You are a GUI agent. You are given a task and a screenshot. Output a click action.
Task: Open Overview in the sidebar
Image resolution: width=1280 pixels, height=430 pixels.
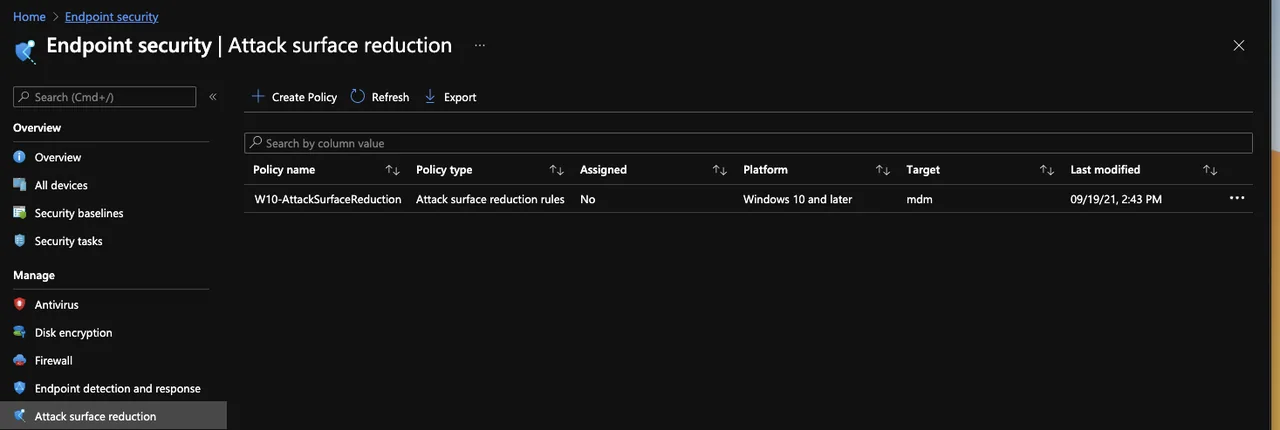tap(58, 157)
